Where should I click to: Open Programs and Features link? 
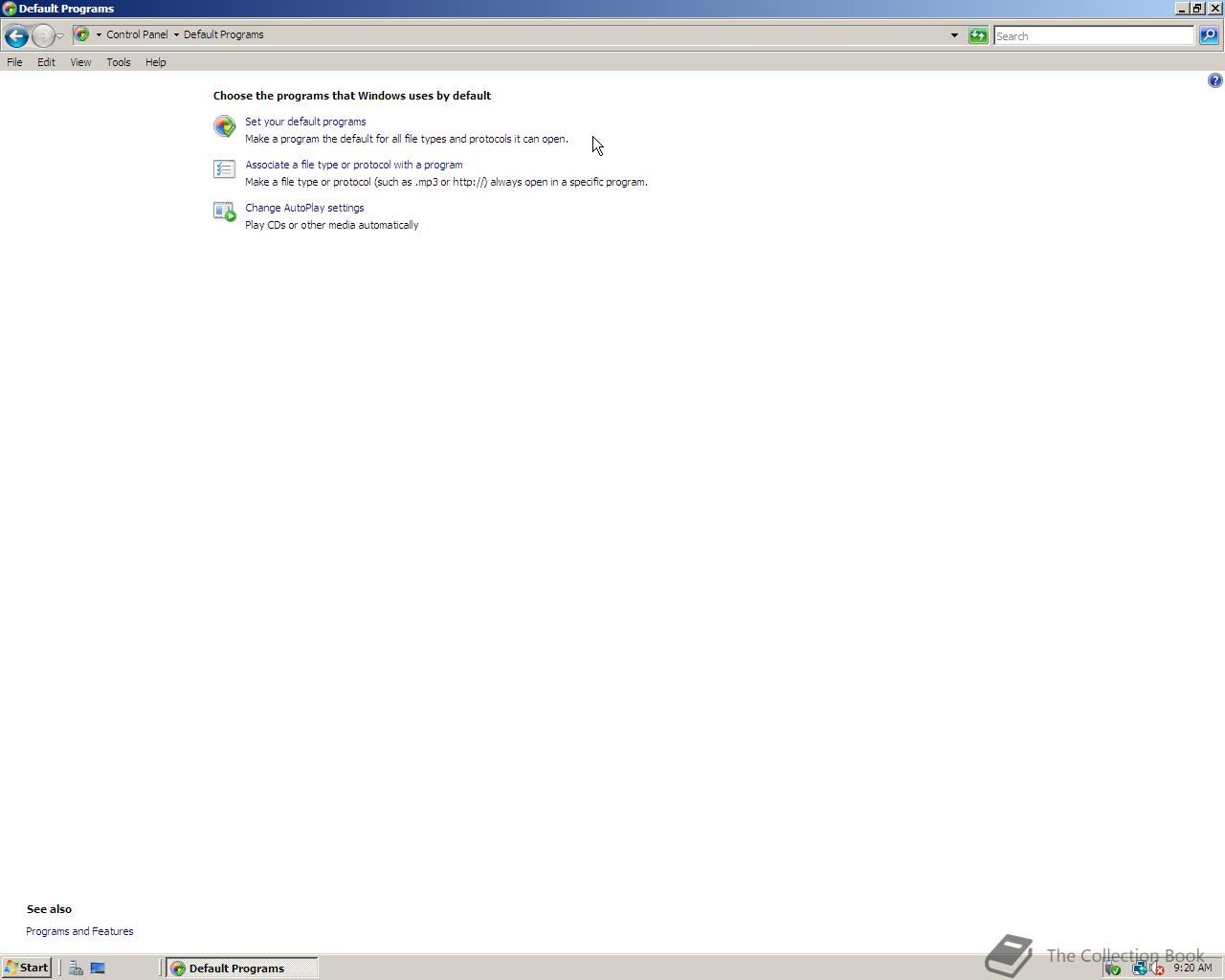79,931
